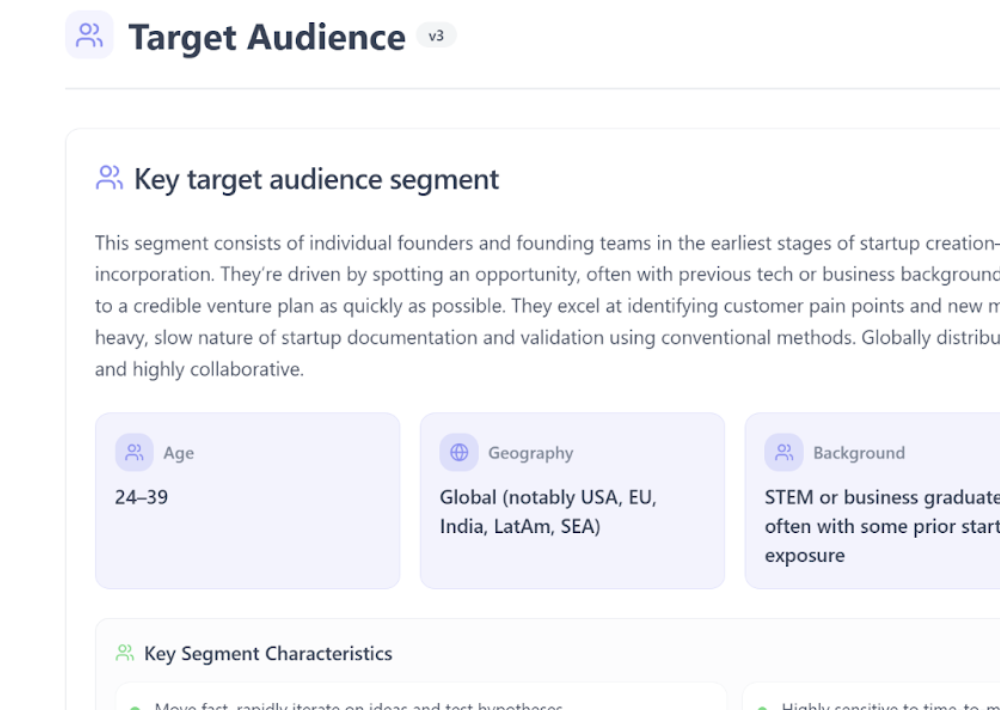Select the Target Audience page title

click(267, 37)
